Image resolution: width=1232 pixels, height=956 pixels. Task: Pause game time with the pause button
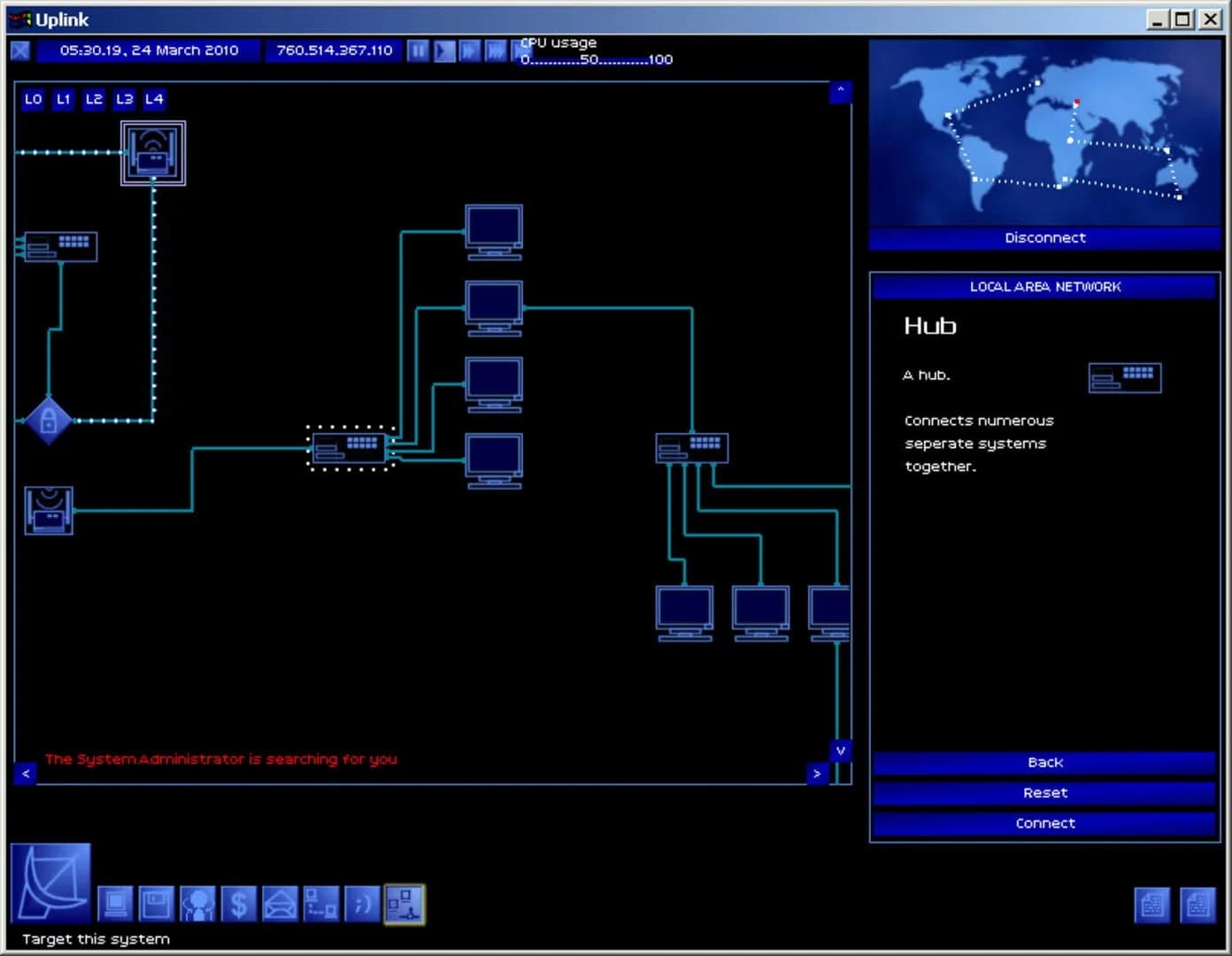418,50
